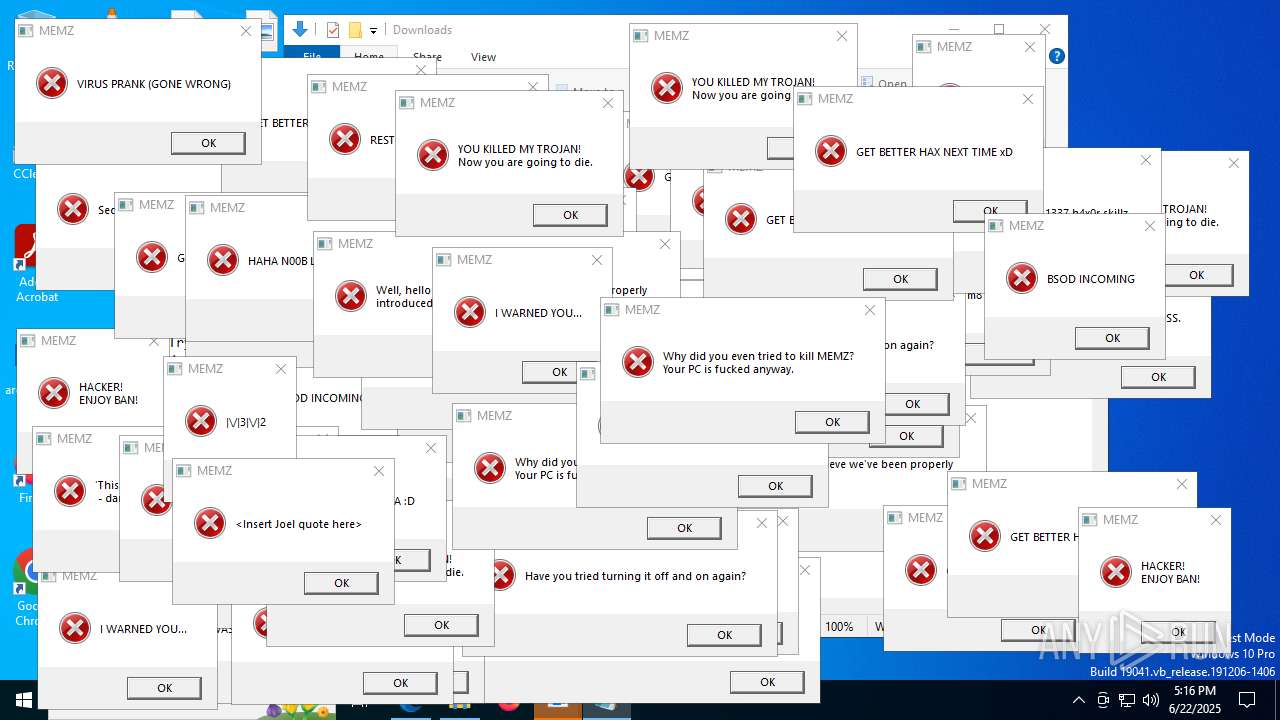Viewport: 1280px width, 720px height.
Task: Click the Meet Now tray icon
Action: coord(1103,700)
